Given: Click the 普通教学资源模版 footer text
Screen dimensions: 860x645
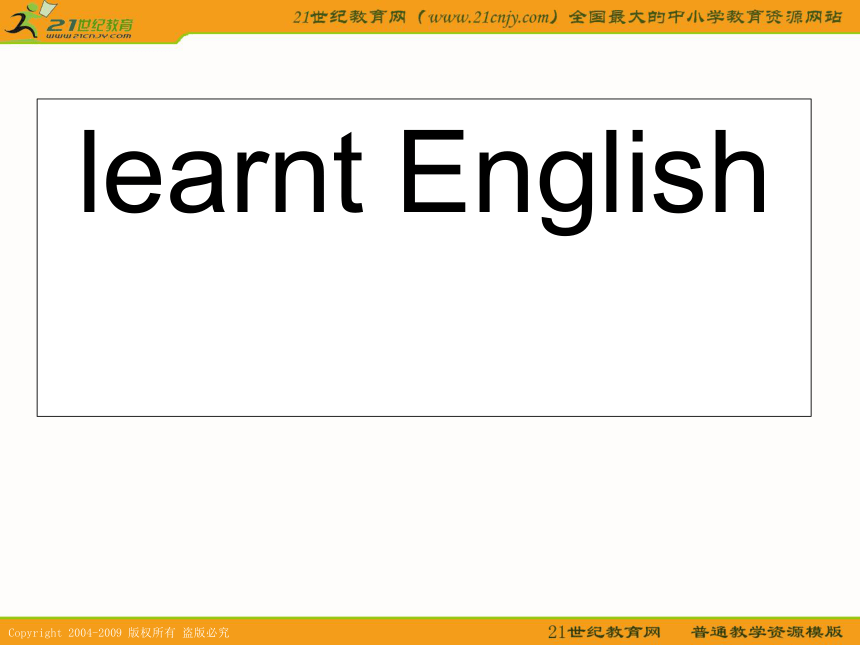Looking at the screenshot, I should point(766,632).
